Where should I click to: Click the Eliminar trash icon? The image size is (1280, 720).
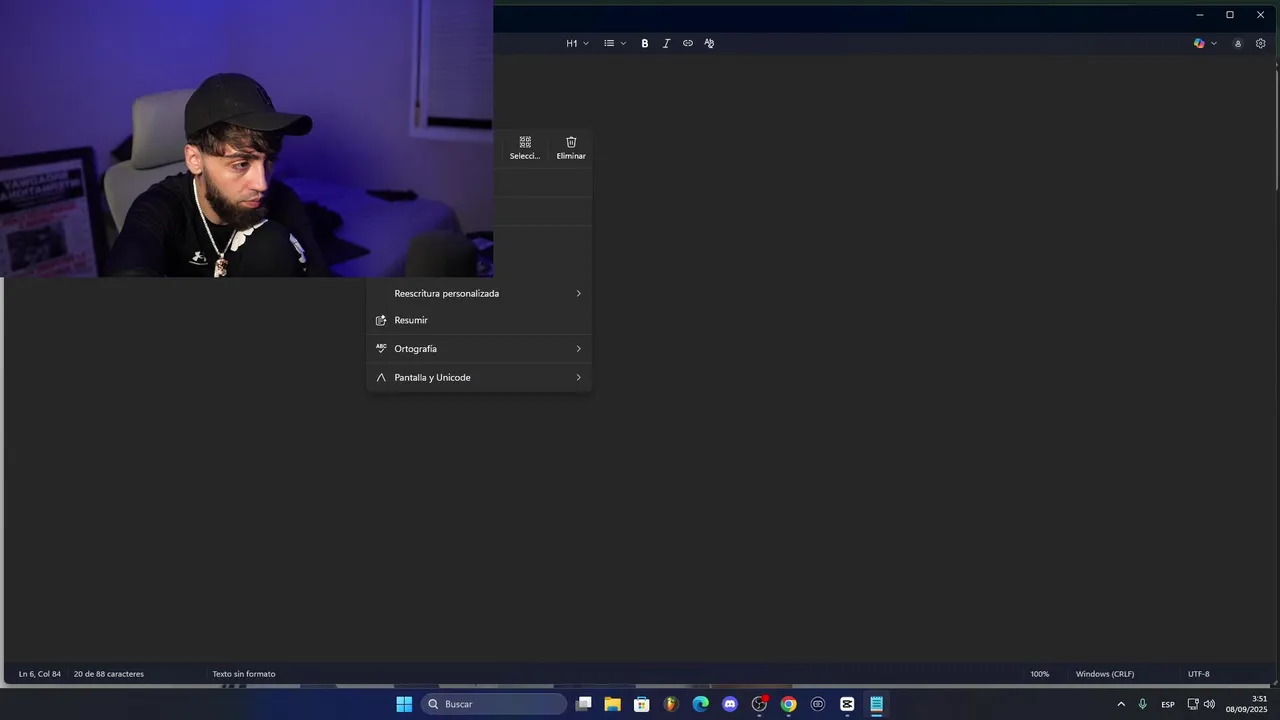coord(571,147)
